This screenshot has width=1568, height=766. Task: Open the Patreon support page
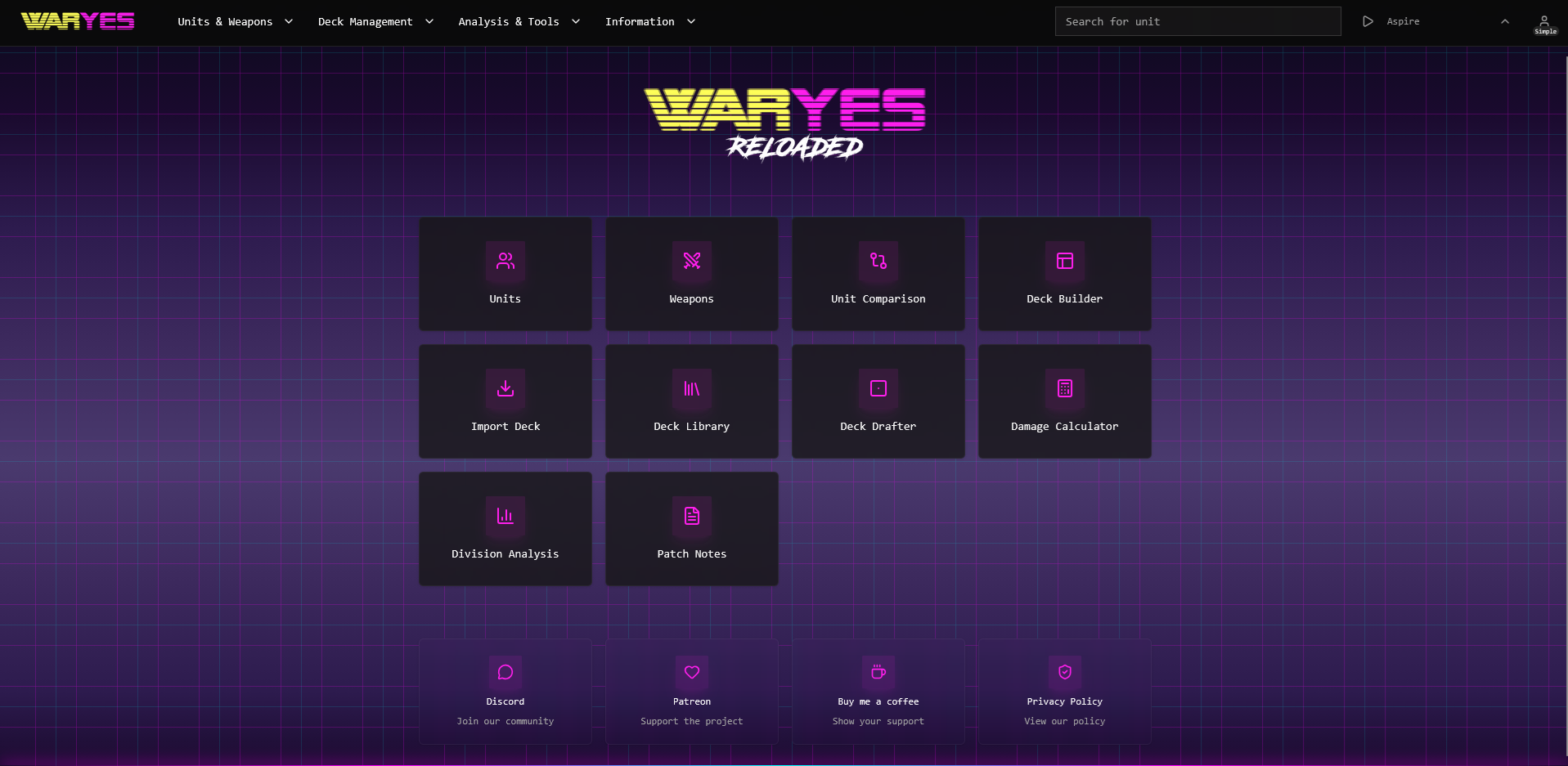click(x=691, y=691)
